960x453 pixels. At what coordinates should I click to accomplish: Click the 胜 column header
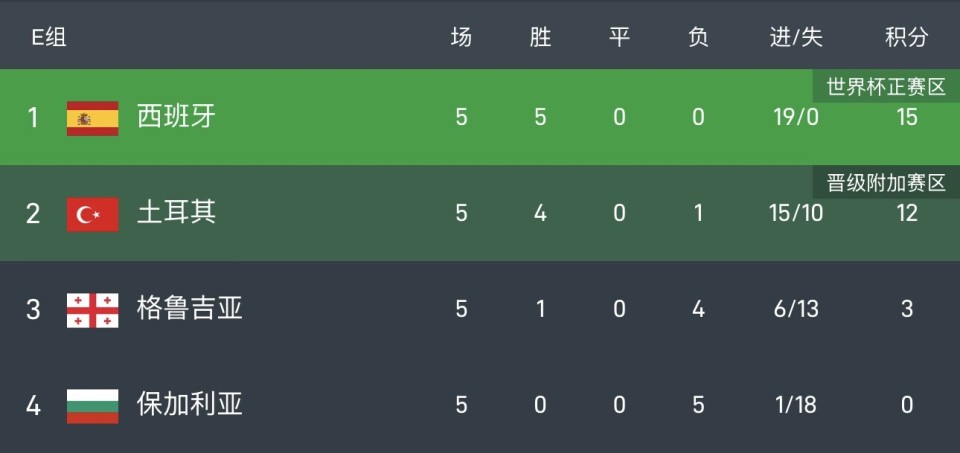pyautogui.click(x=540, y=38)
